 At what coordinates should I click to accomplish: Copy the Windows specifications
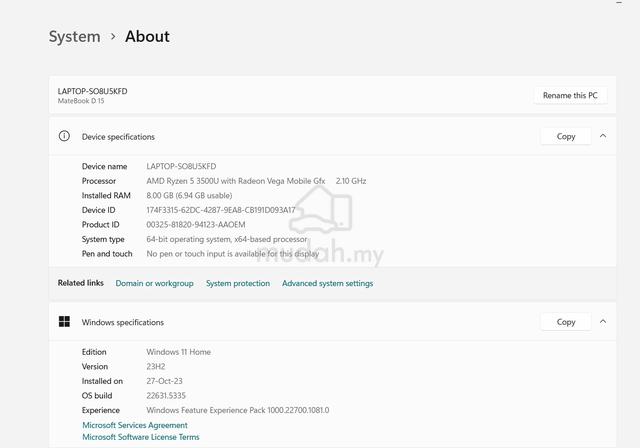(x=566, y=322)
